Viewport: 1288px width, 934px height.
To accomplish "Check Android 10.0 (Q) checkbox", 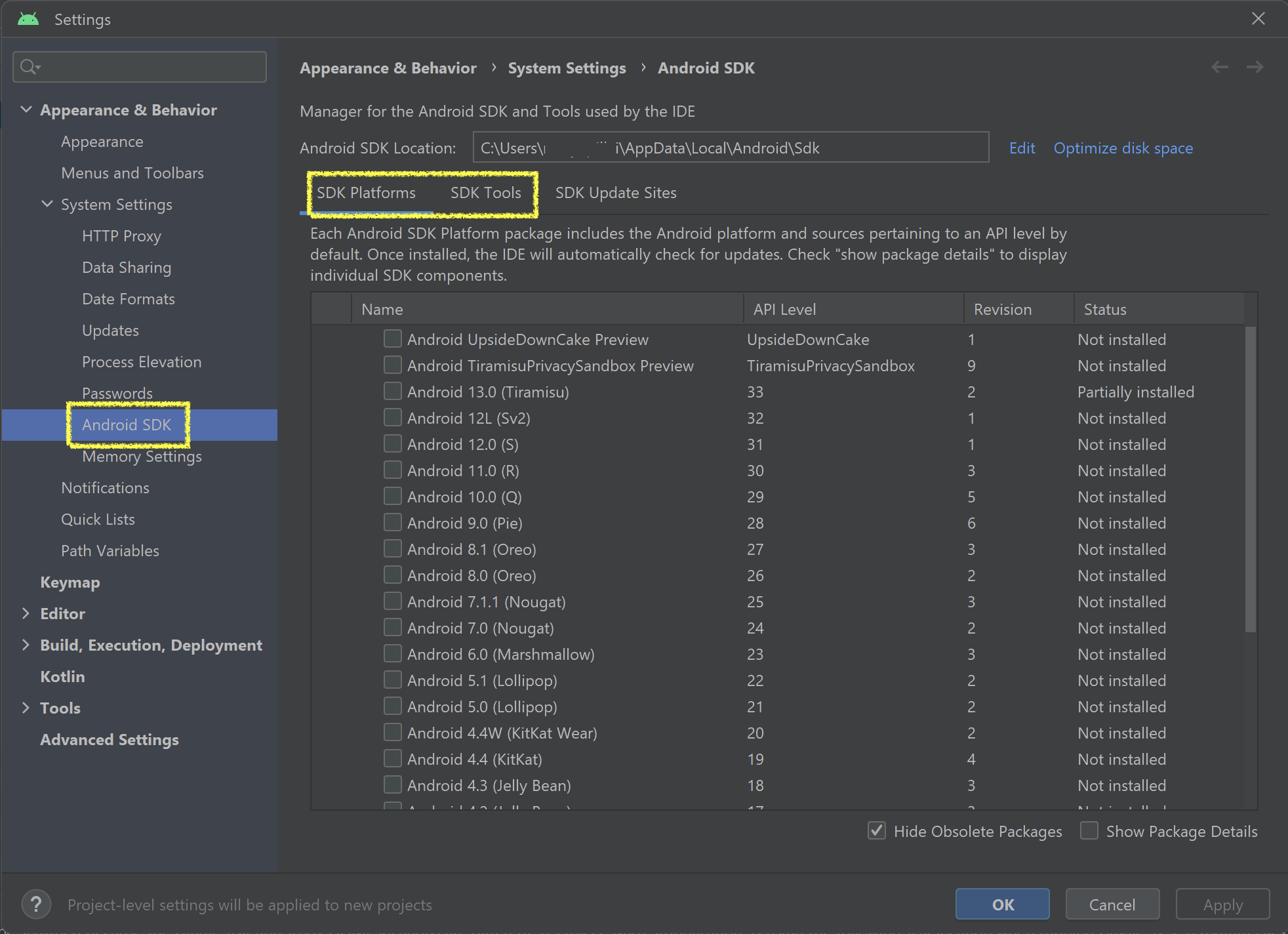I will [393, 496].
